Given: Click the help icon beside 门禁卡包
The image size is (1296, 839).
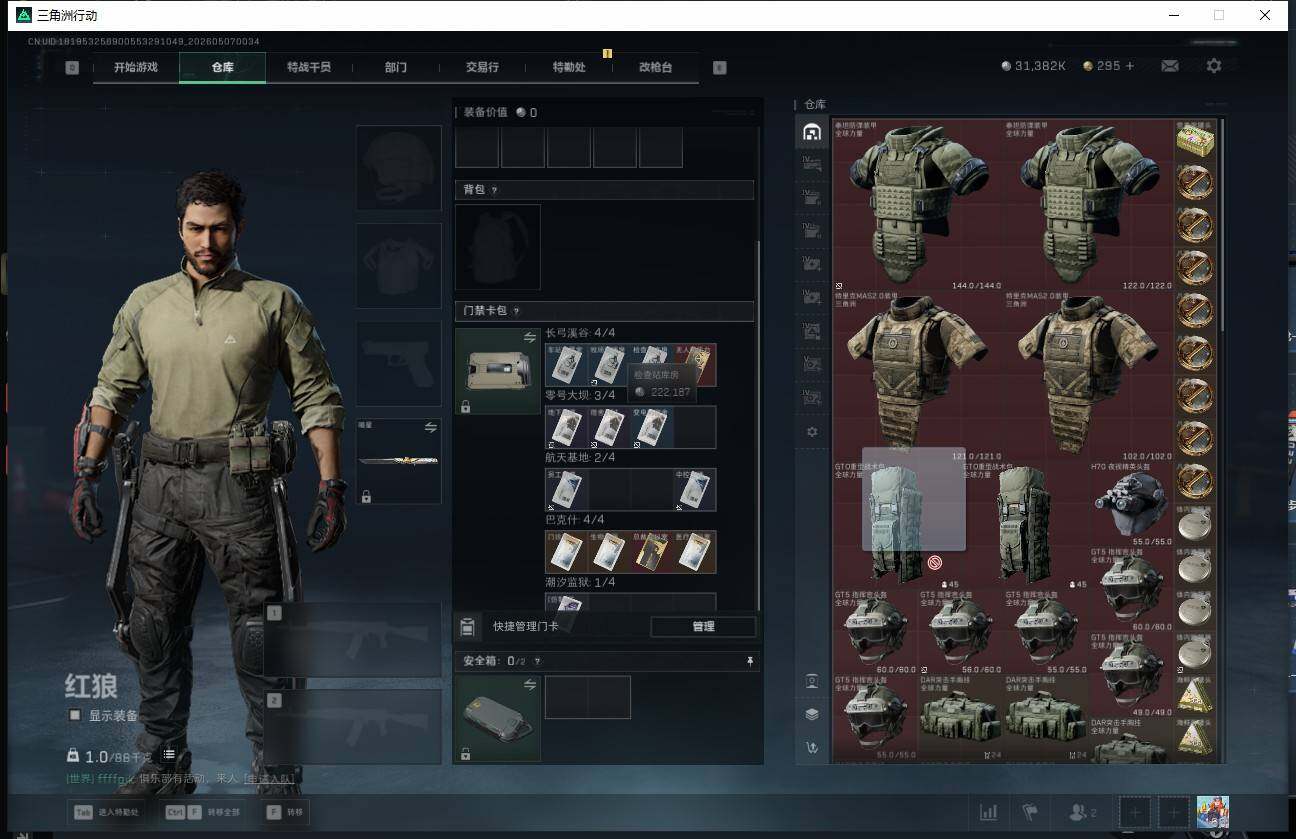Looking at the screenshot, I should pos(516,311).
